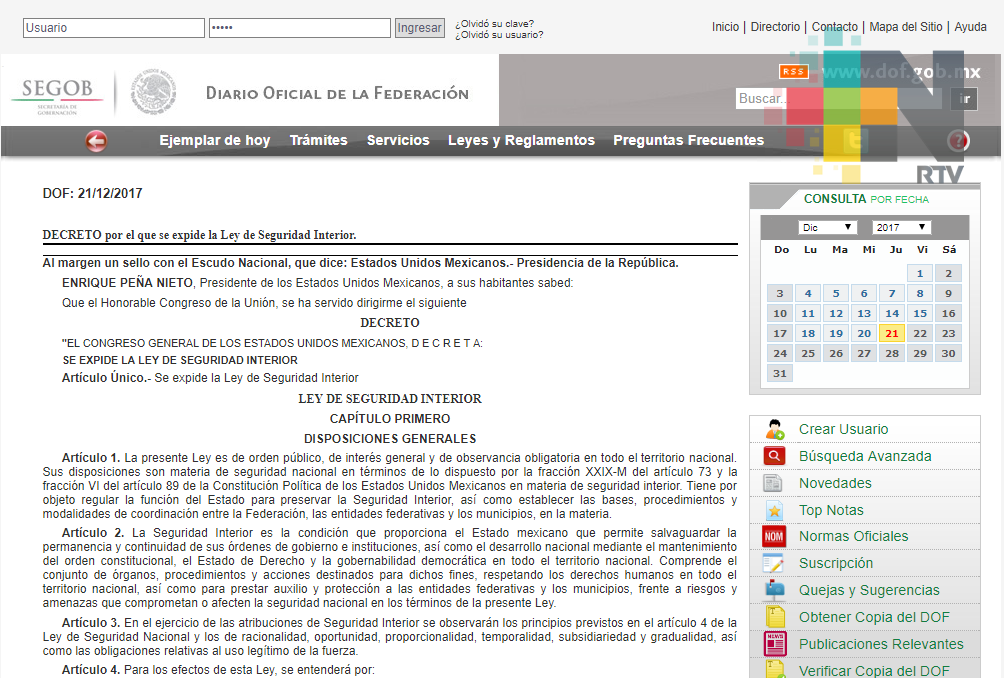Screen dimensions: 1004x678
Task: Open the Contacto link
Action: (x=835, y=27)
